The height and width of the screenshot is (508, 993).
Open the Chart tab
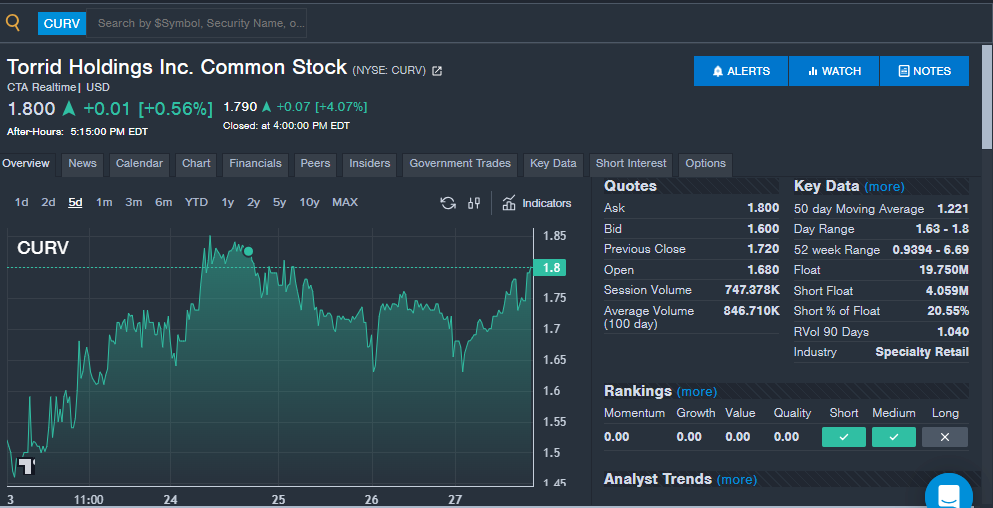(196, 163)
